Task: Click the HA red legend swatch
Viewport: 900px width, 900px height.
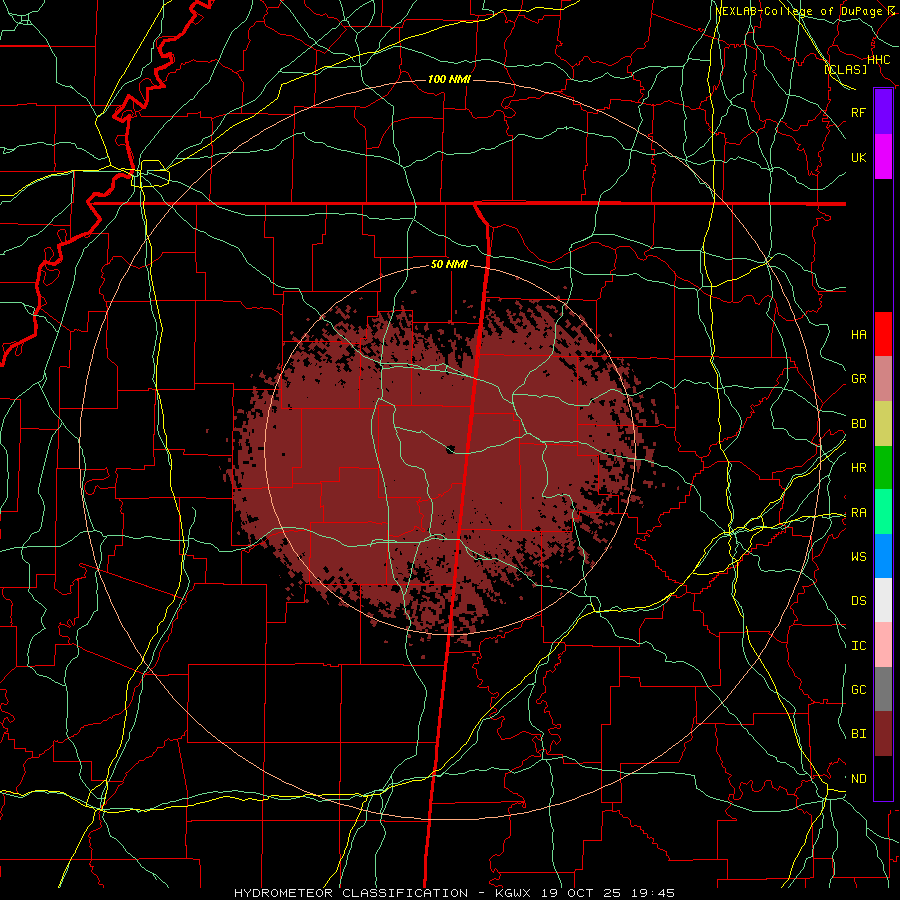Action: 883,334
